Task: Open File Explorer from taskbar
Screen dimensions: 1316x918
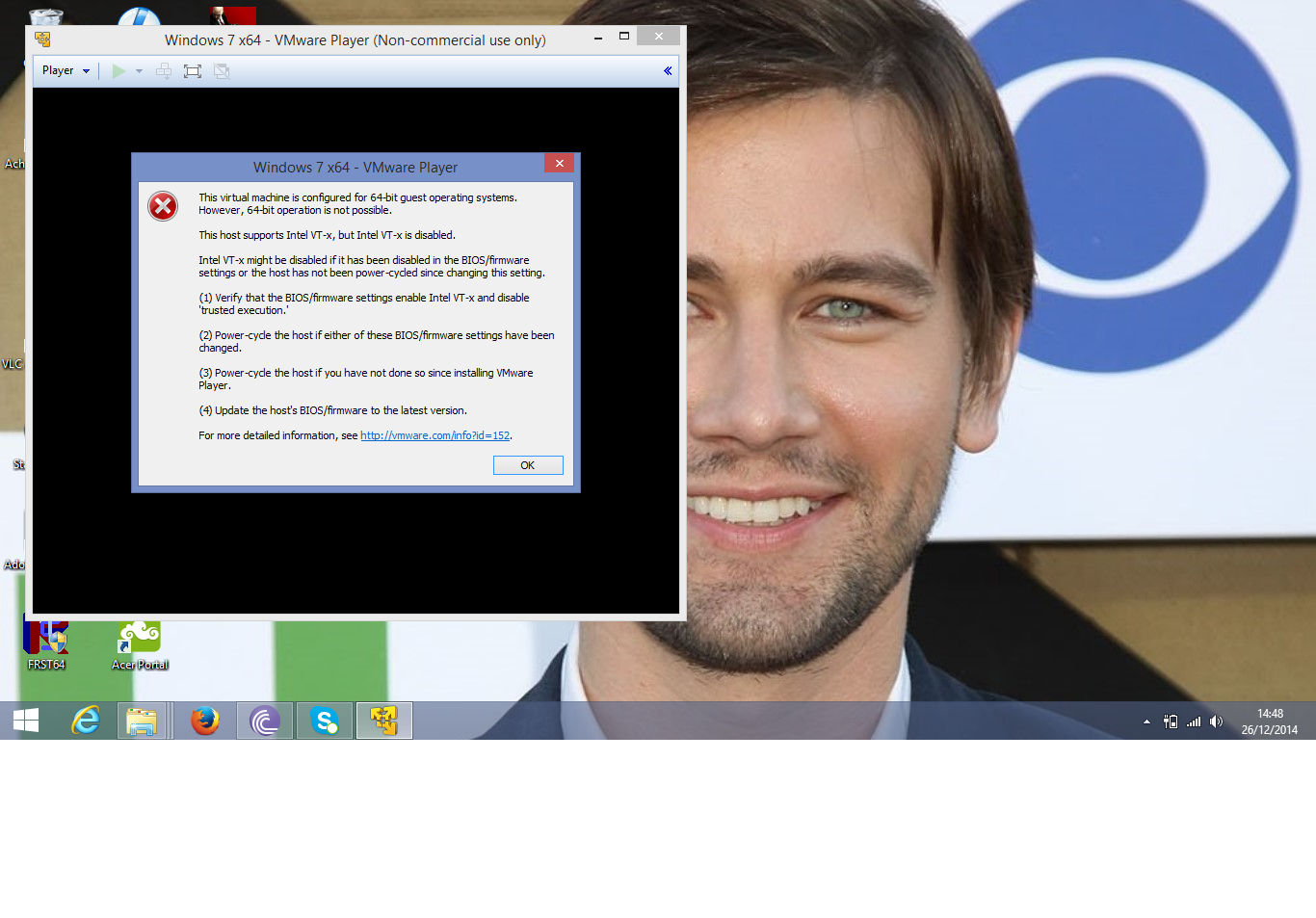Action: point(142,721)
